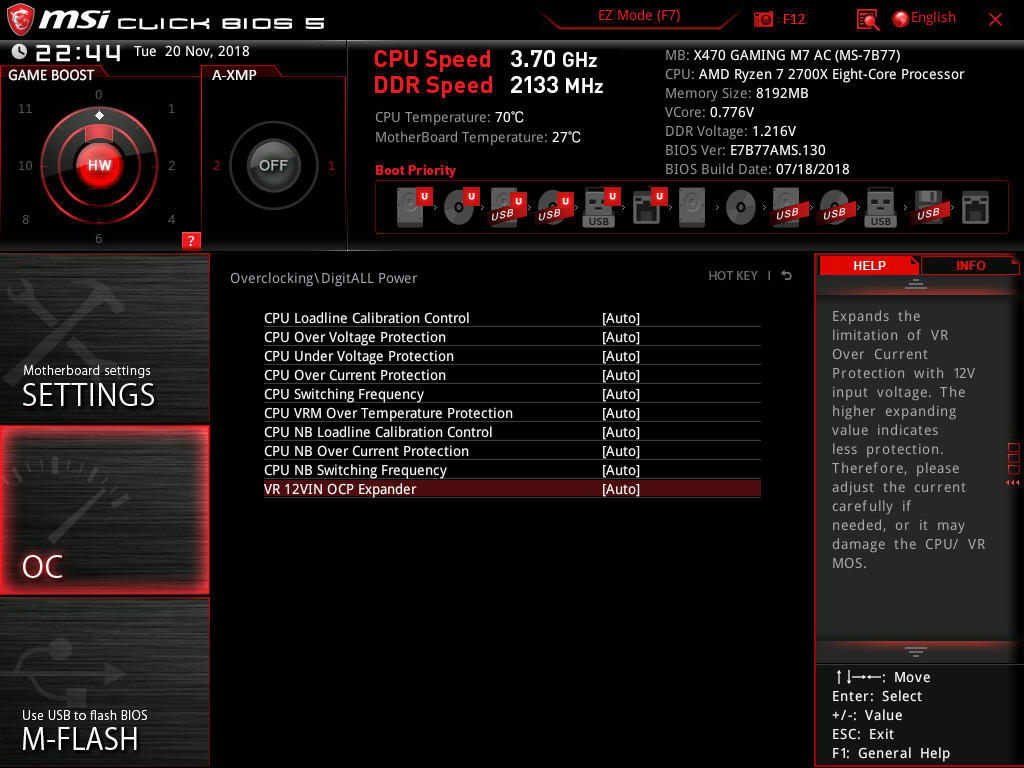Viewport: 1024px width, 768px height.
Task: Select USB floppy boot device icon
Action: 928,207
